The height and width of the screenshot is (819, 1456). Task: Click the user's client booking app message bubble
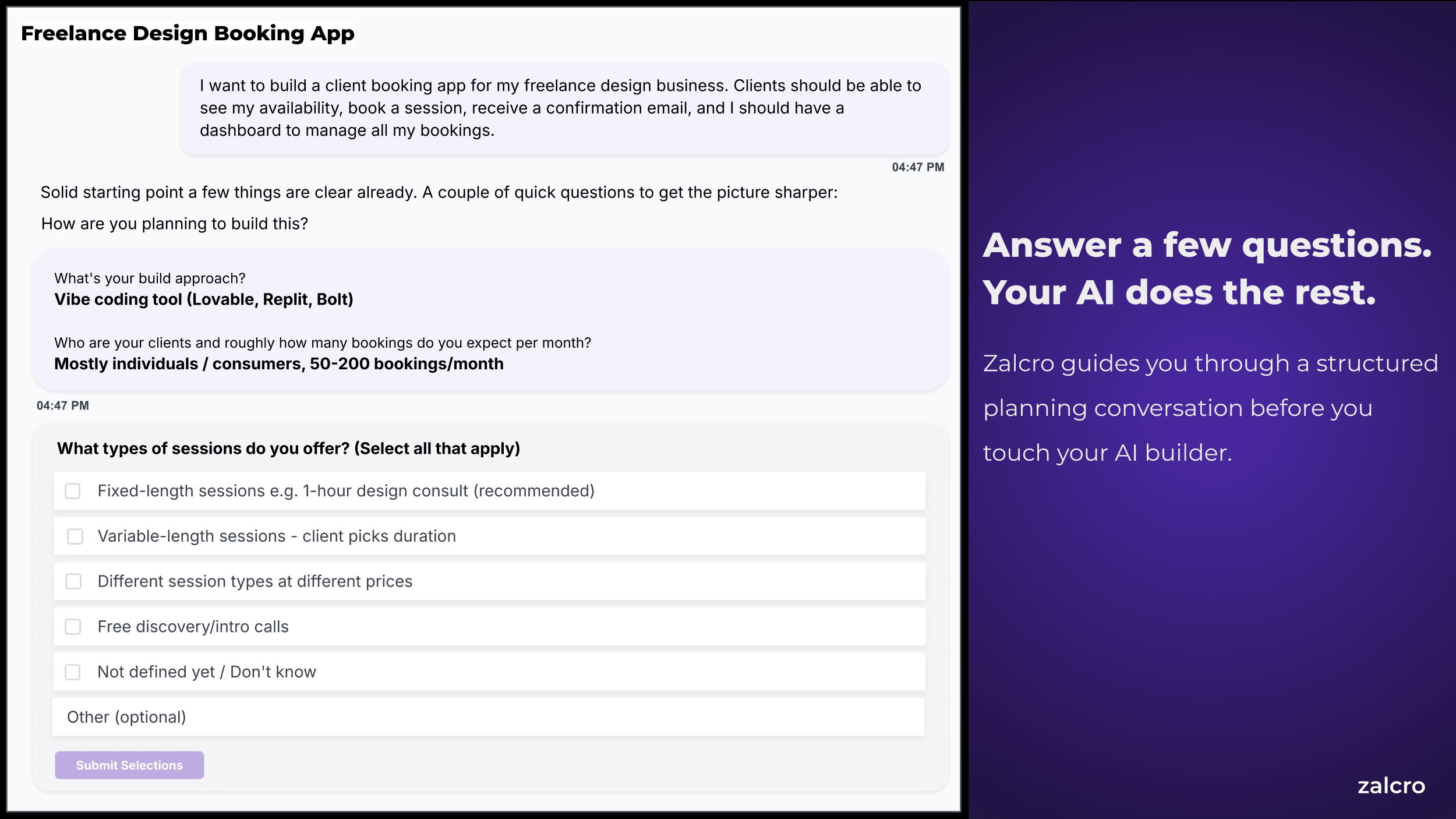pos(564,108)
